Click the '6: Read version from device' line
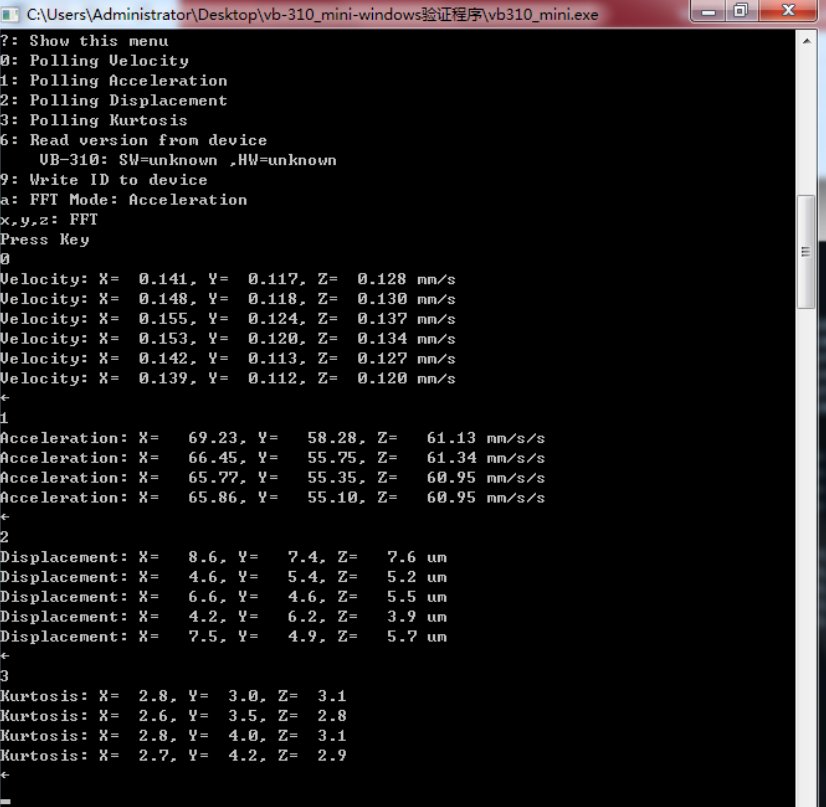The width and height of the screenshot is (826, 807). [134, 140]
